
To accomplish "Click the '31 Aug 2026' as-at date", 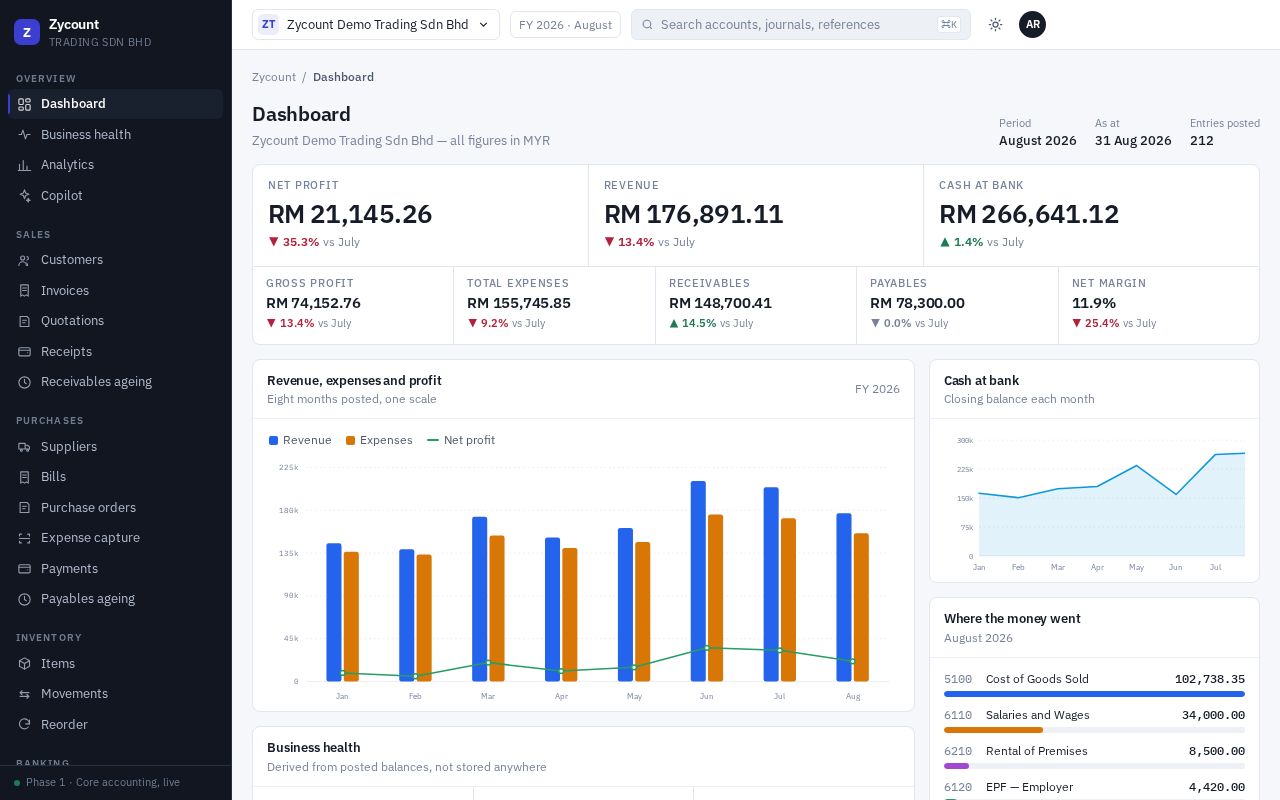I will [1133, 141].
